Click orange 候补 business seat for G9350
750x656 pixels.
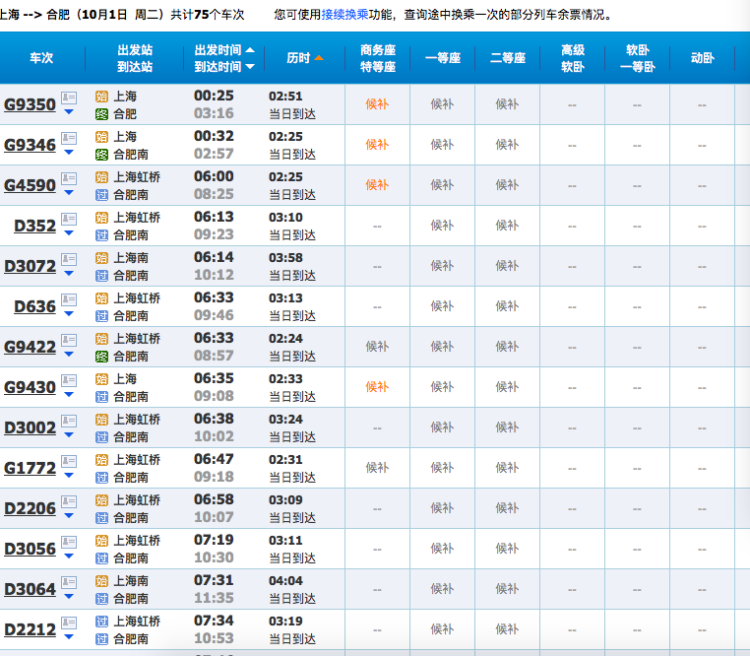377,104
